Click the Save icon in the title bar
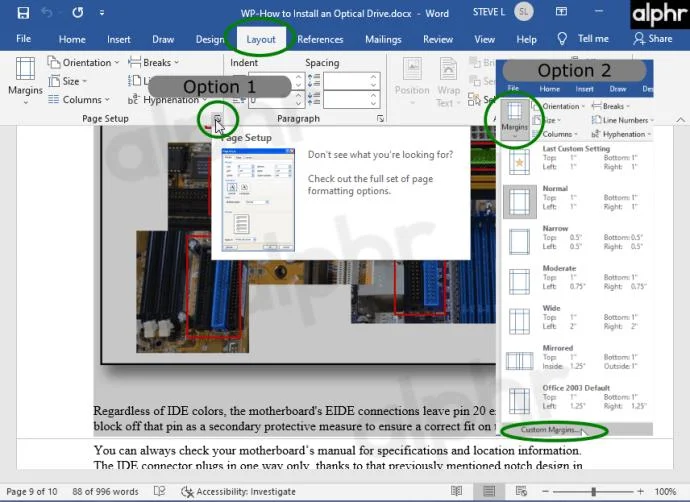The height and width of the screenshot is (502, 690). pyautogui.click(x=23, y=13)
